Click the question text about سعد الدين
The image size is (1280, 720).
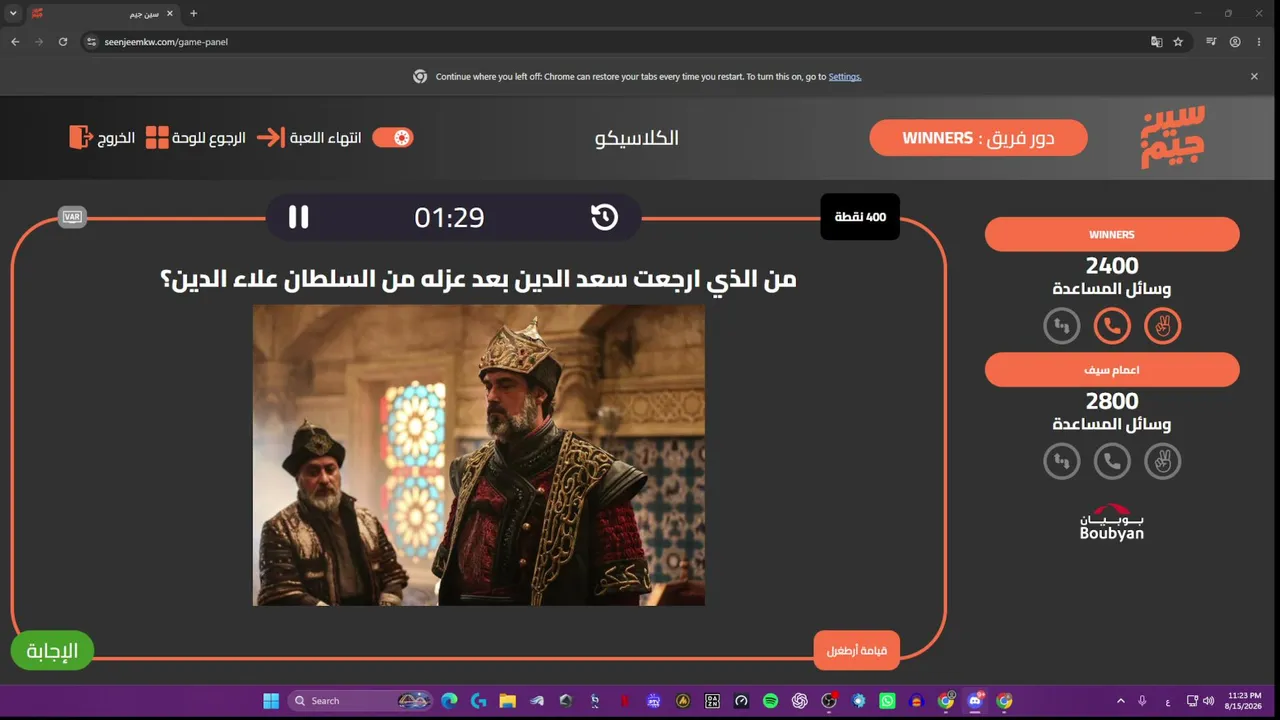[478, 279]
